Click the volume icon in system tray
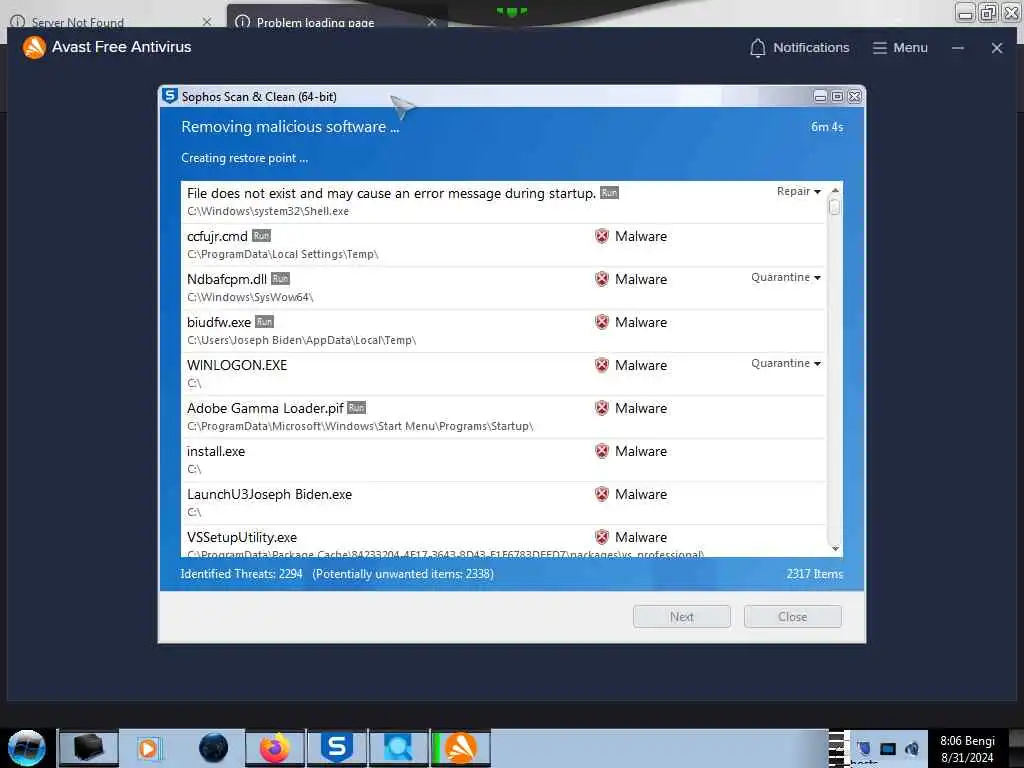 912,748
